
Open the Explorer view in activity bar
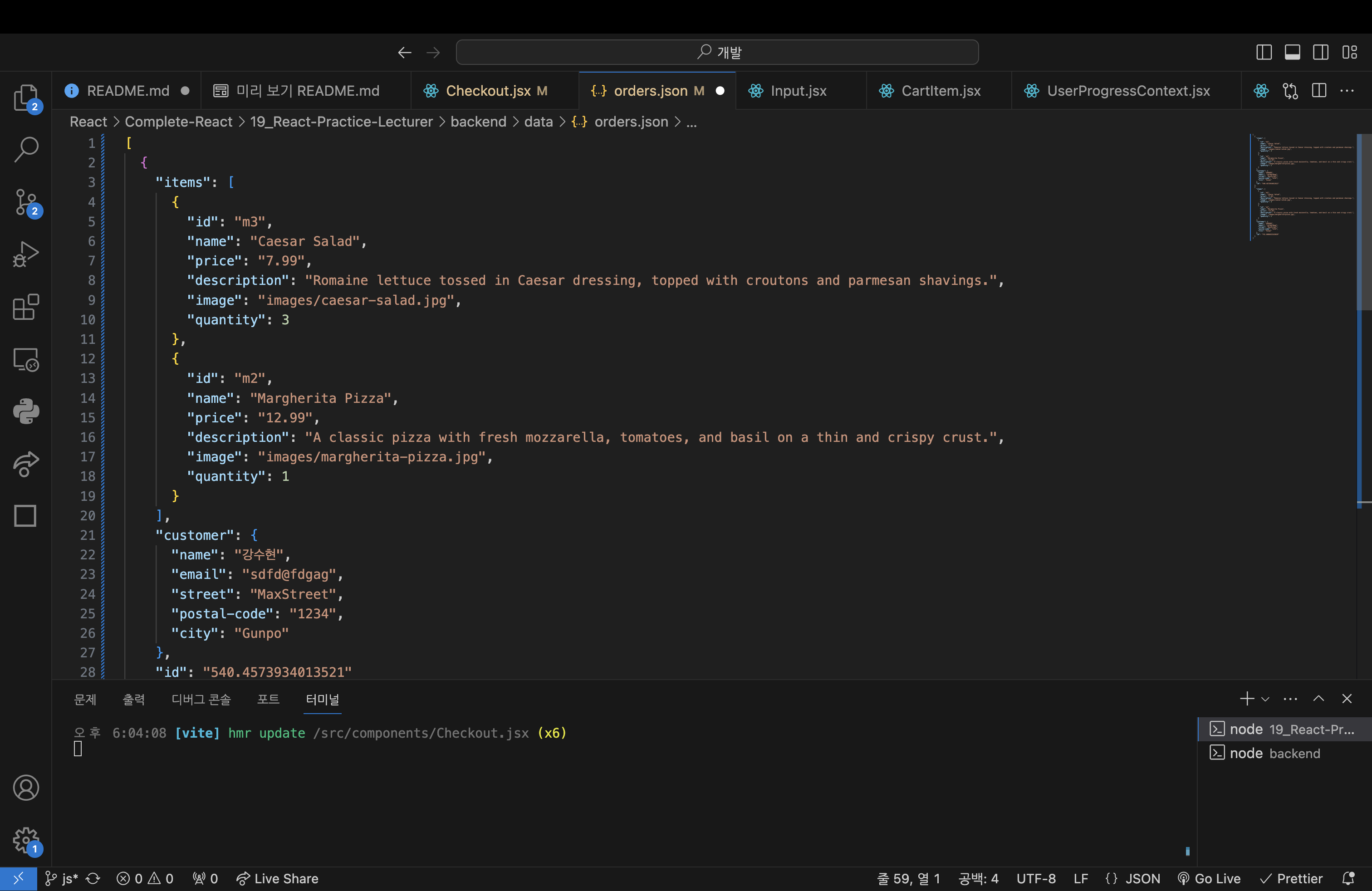tap(25, 98)
